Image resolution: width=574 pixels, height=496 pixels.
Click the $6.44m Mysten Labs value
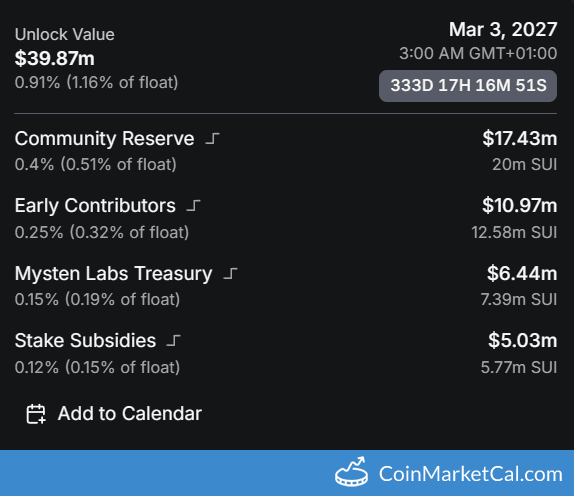[522, 273]
